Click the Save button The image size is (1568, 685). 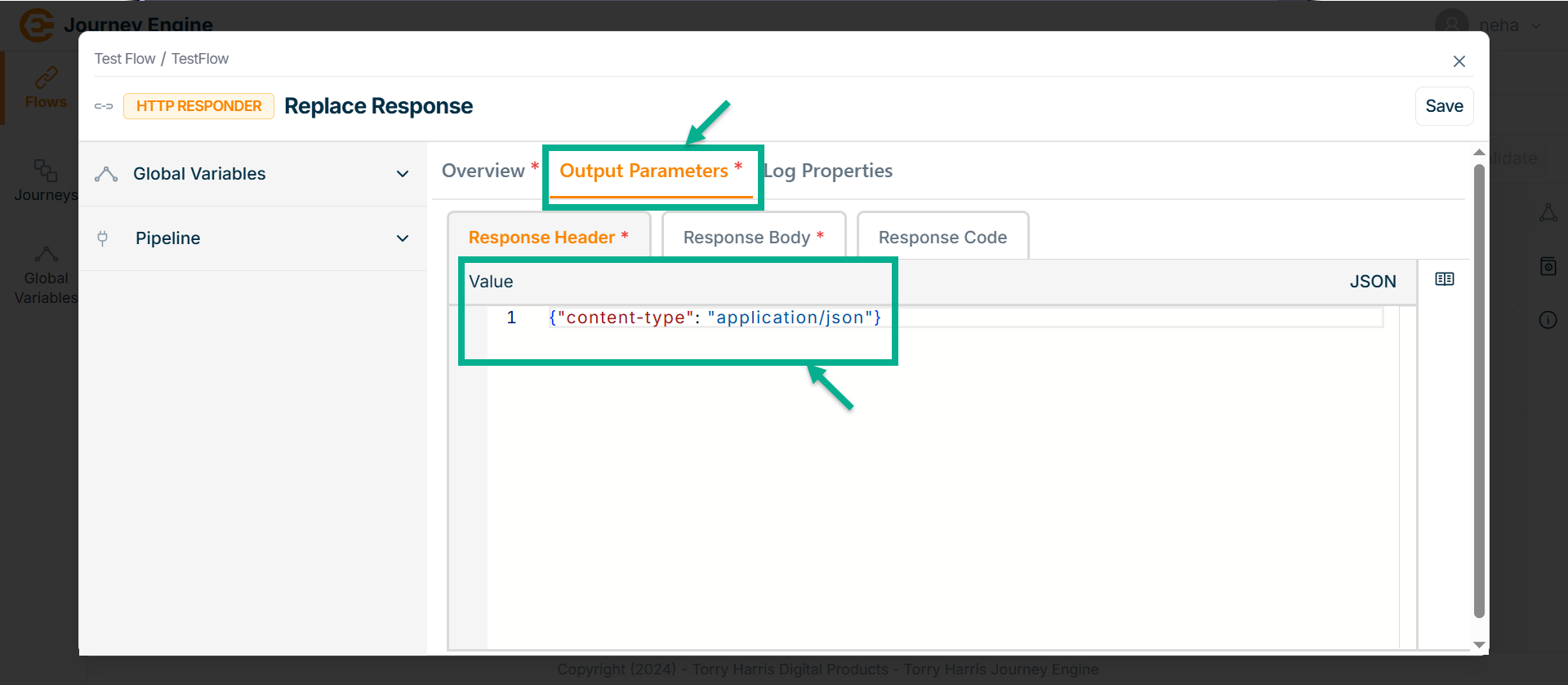point(1443,106)
